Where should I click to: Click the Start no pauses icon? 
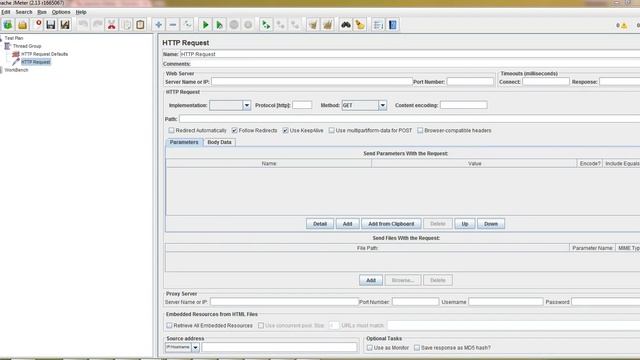tap(220, 25)
